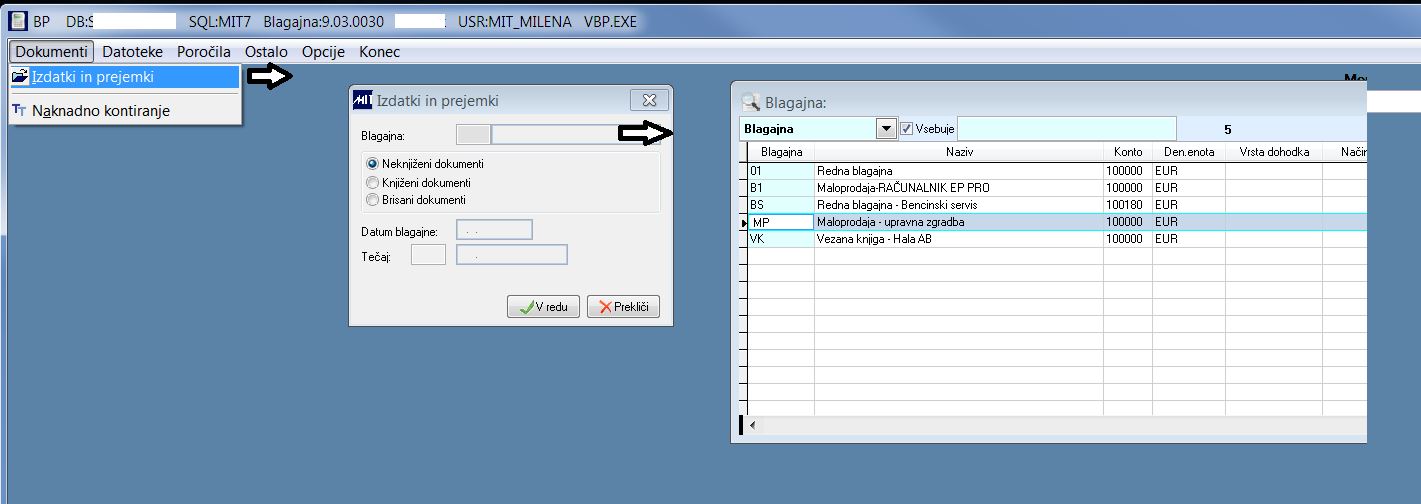Choose Naknadno kontiranje menu entry
The height and width of the screenshot is (504, 1421).
coord(101,111)
